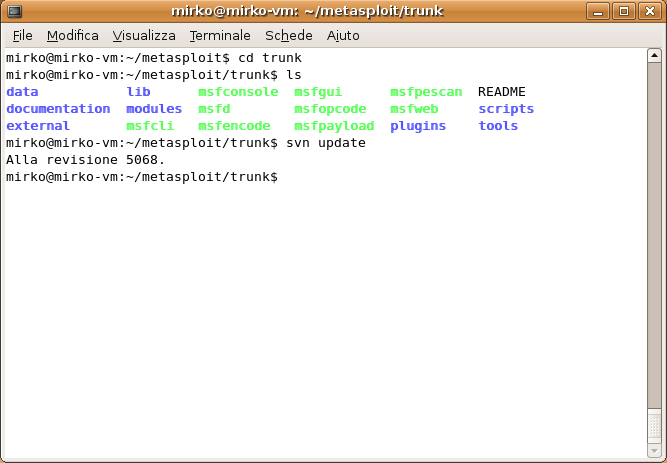Click the 'msfpayload' file name
This screenshot has width=667, height=463.
click(x=334, y=126)
